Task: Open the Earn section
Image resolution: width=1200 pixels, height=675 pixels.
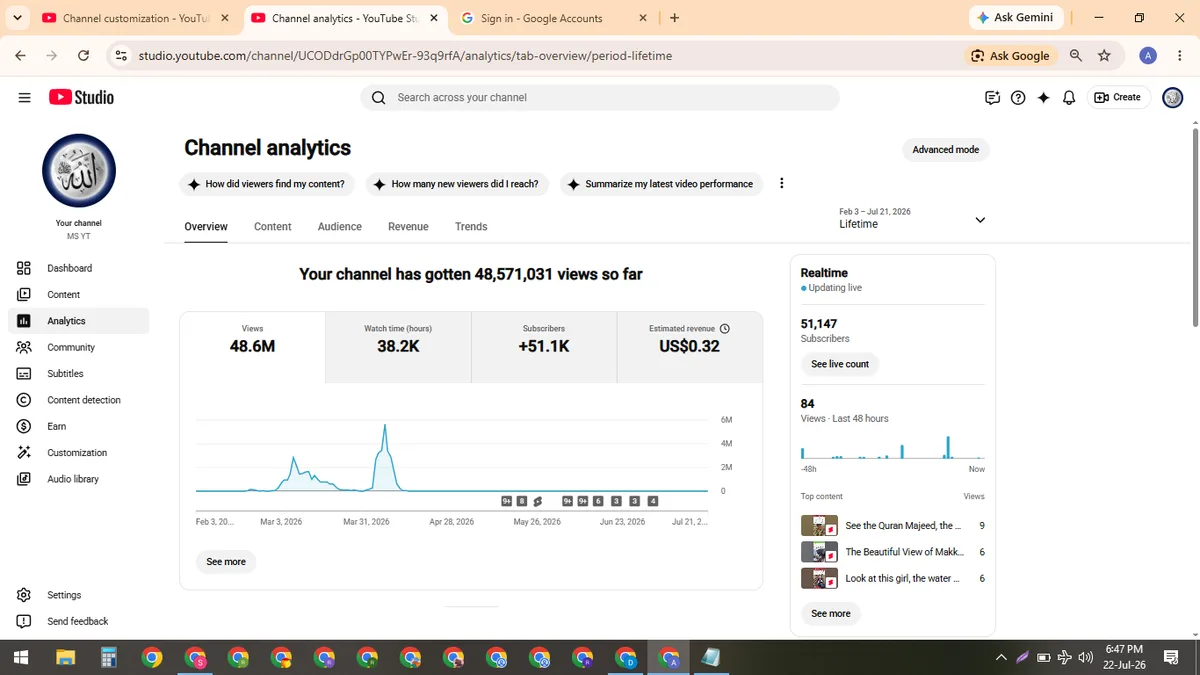Action: tap(79, 426)
